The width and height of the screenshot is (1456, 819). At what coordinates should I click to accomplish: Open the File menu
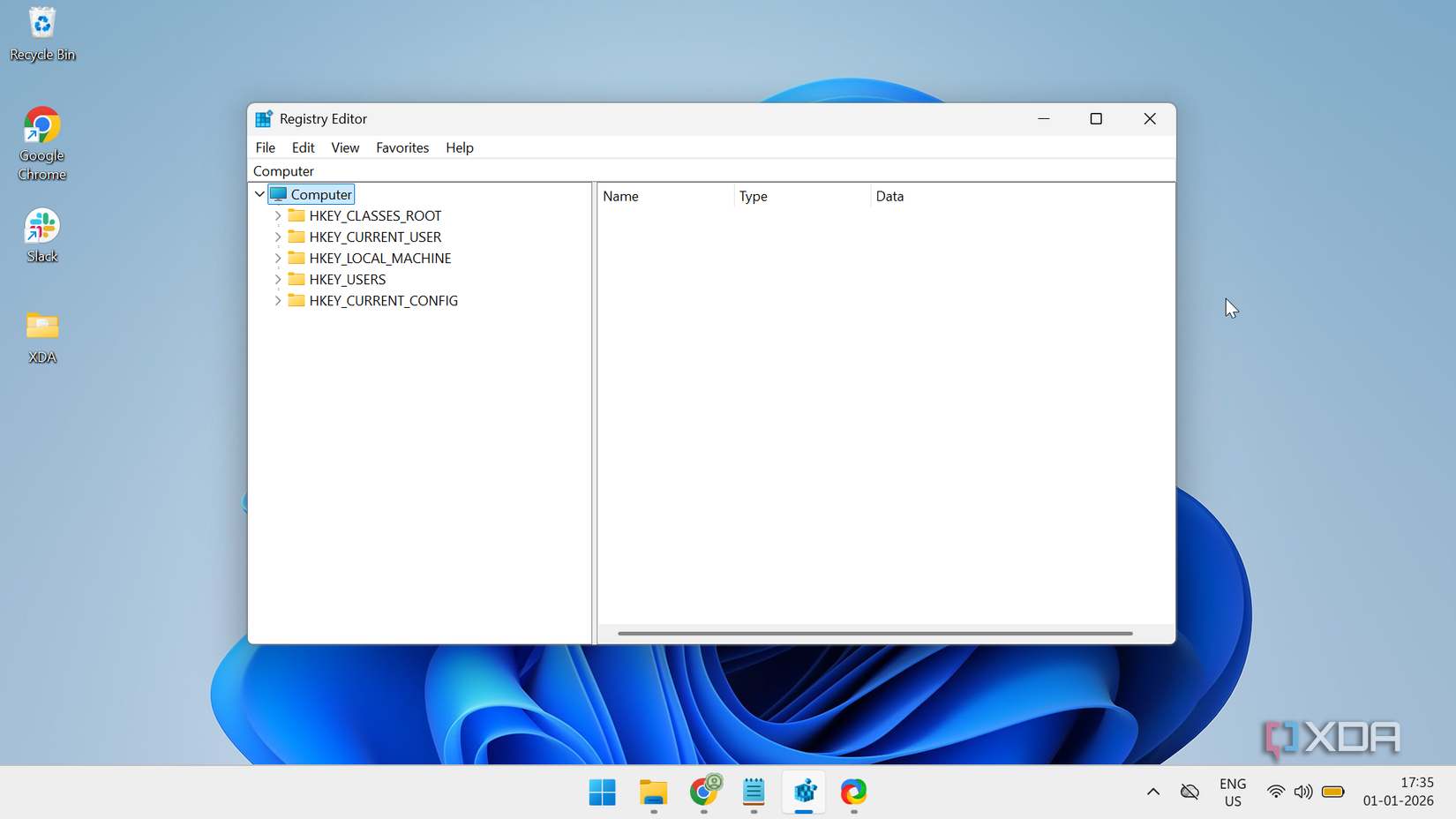[265, 147]
